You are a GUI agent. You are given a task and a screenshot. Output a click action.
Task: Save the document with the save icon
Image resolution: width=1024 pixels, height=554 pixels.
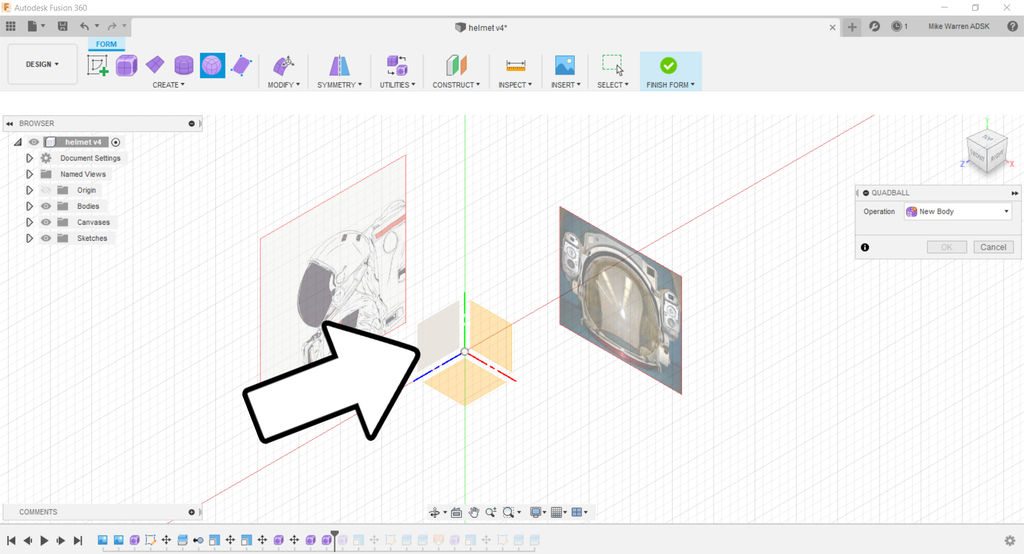coord(63,26)
